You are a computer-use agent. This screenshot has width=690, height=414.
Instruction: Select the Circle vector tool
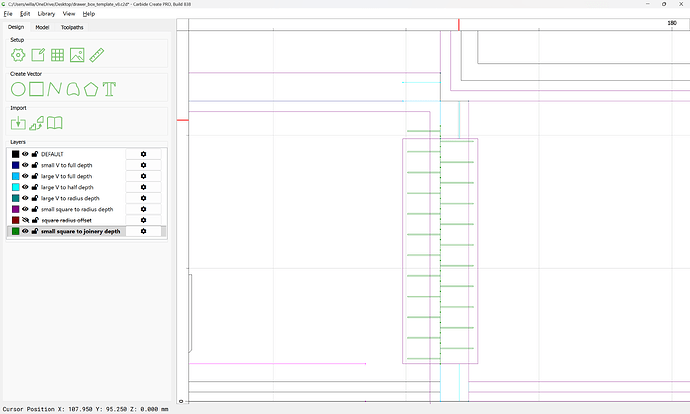[x=18, y=89]
